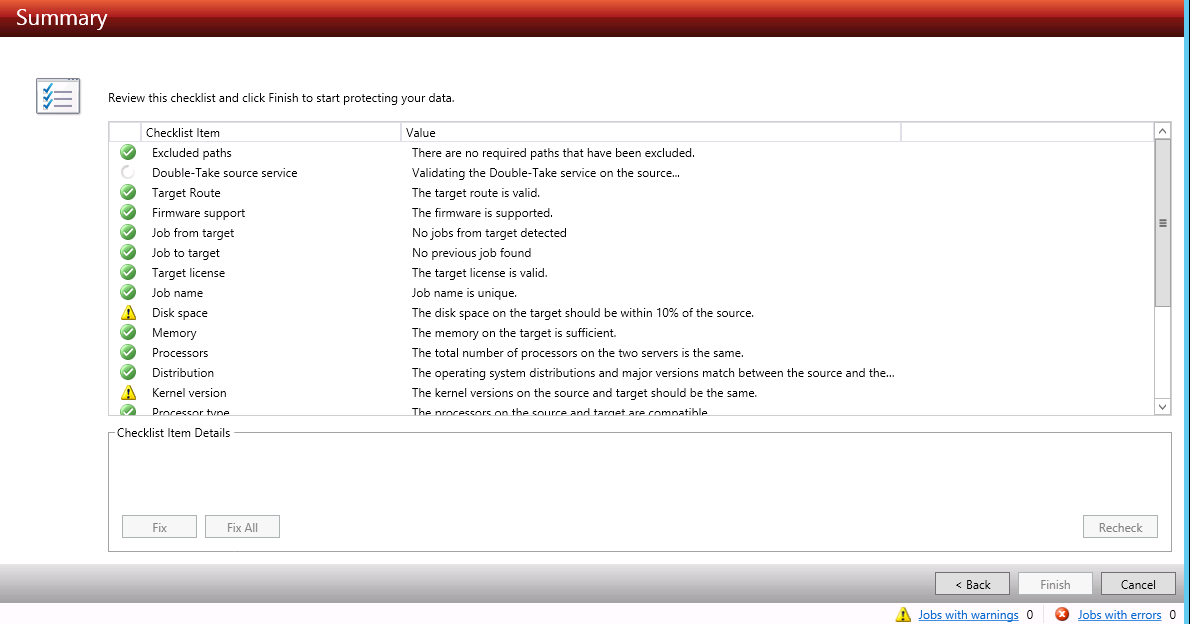The height and width of the screenshot is (624, 1190).
Task: Select the Excluded paths row
Action: (631, 153)
